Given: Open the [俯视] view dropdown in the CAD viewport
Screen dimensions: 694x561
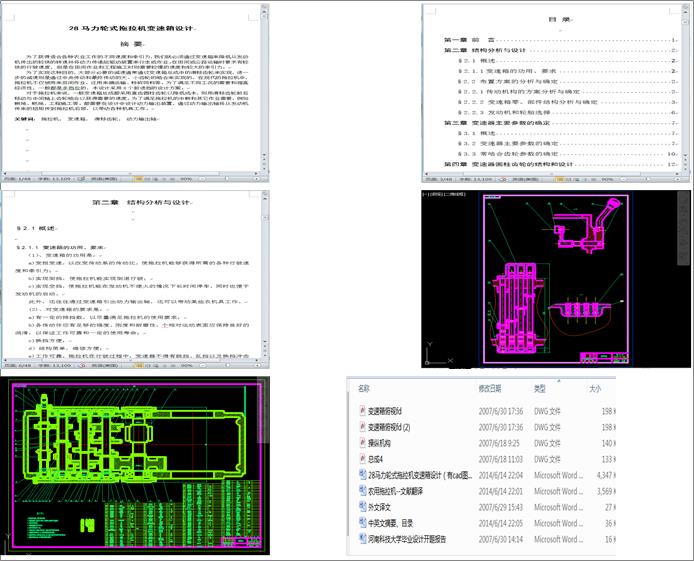Looking at the screenshot, I should pyautogui.click(x=432, y=191).
